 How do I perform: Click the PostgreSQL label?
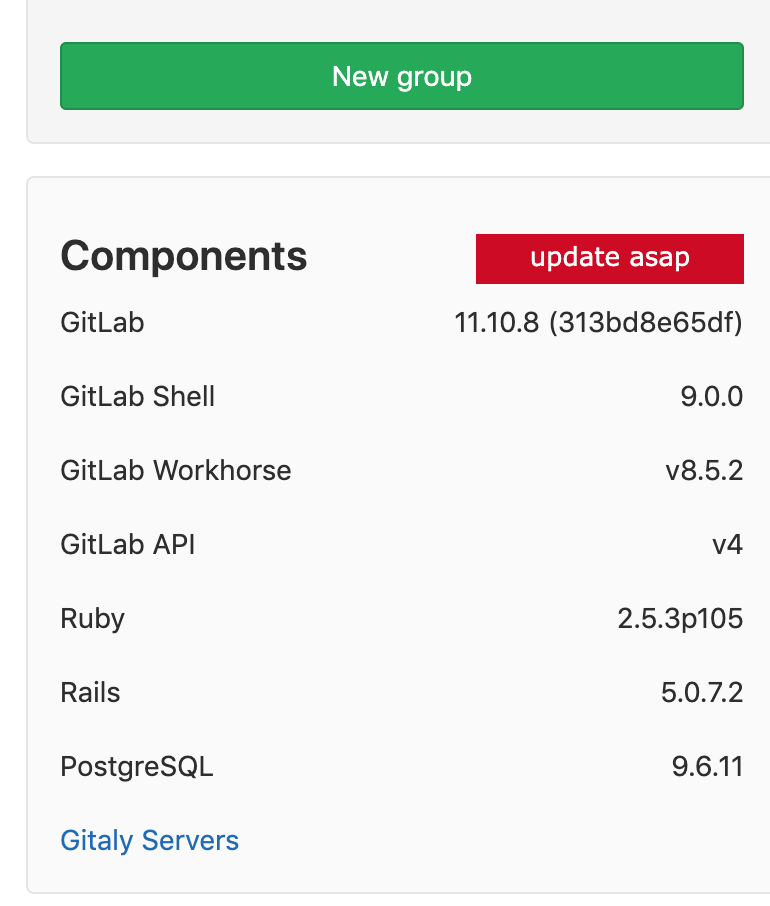coord(136,766)
